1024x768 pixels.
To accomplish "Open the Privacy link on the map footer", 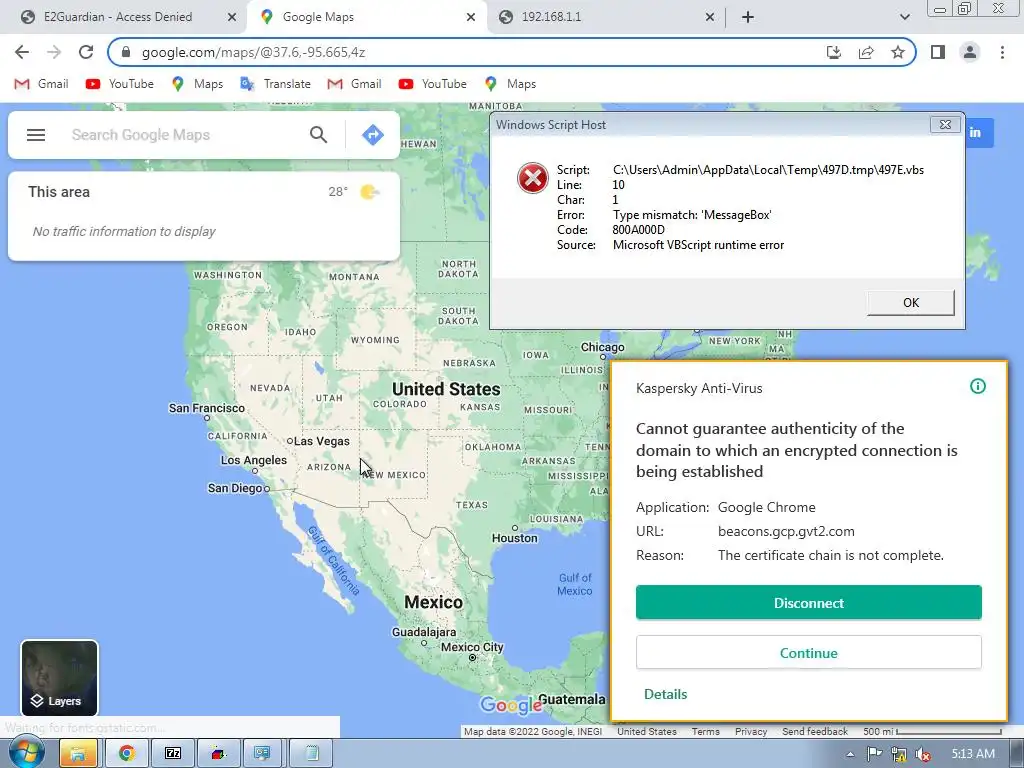I will [x=751, y=731].
